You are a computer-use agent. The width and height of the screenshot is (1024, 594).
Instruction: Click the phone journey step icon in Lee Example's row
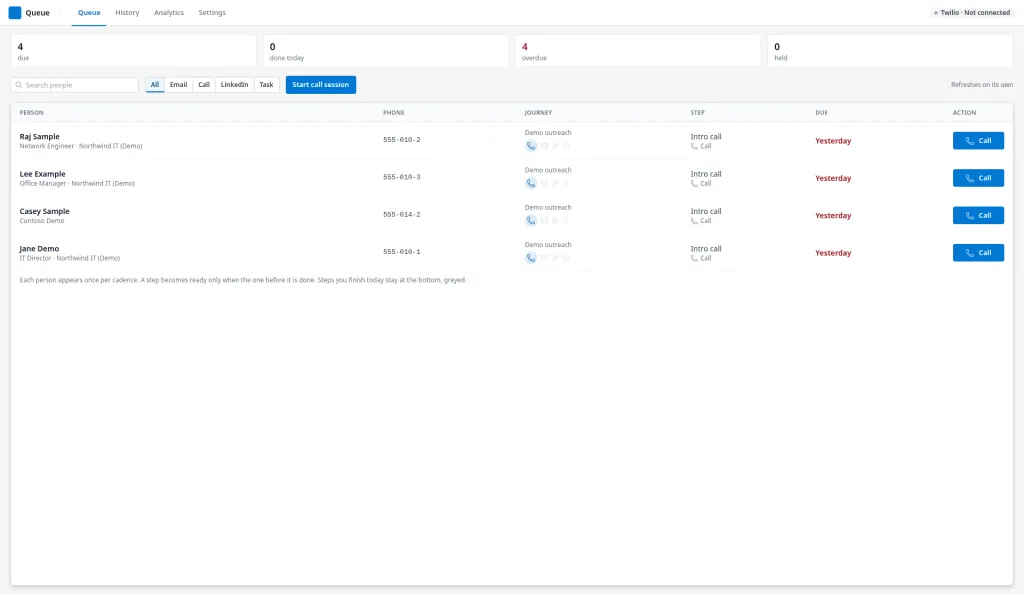tap(531, 183)
